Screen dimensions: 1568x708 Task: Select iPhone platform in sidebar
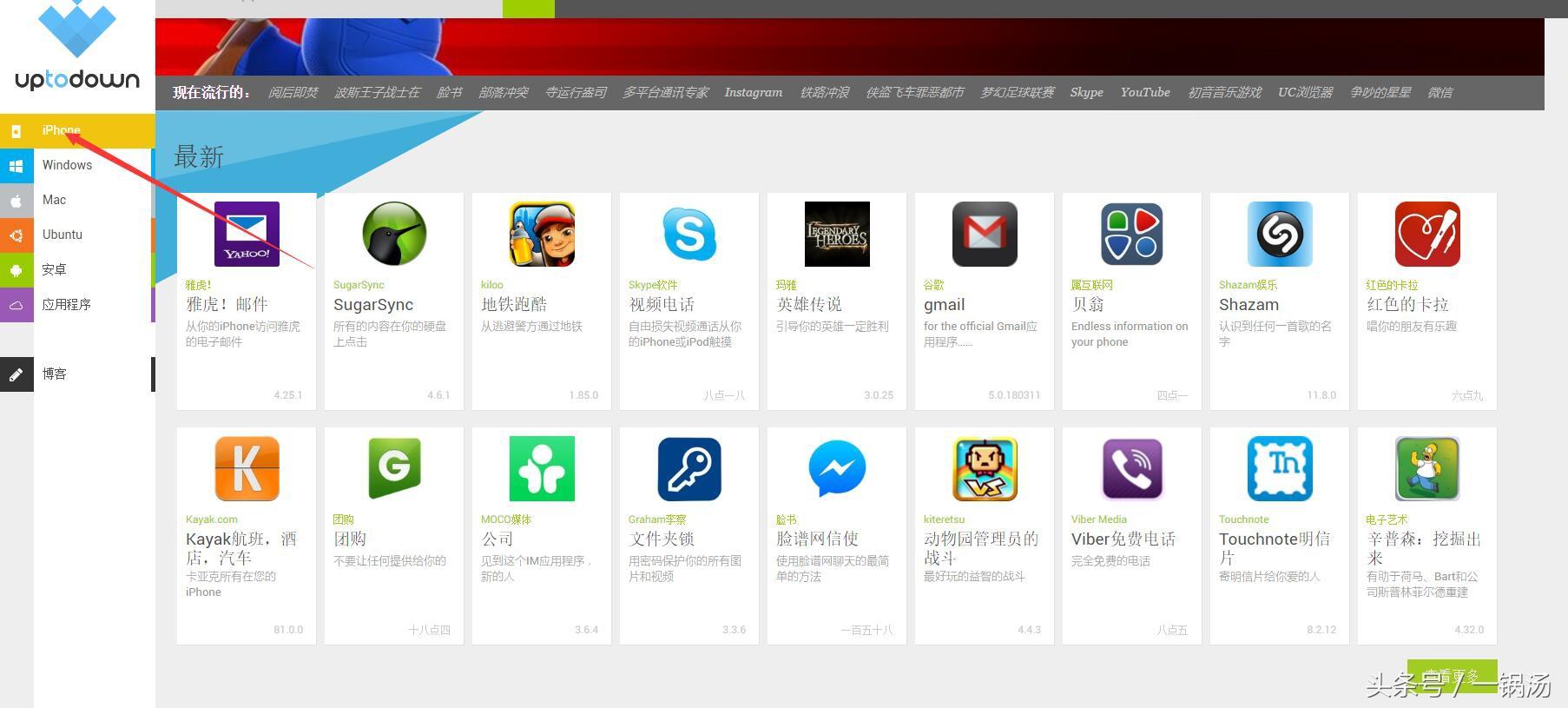pyautogui.click(x=61, y=130)
